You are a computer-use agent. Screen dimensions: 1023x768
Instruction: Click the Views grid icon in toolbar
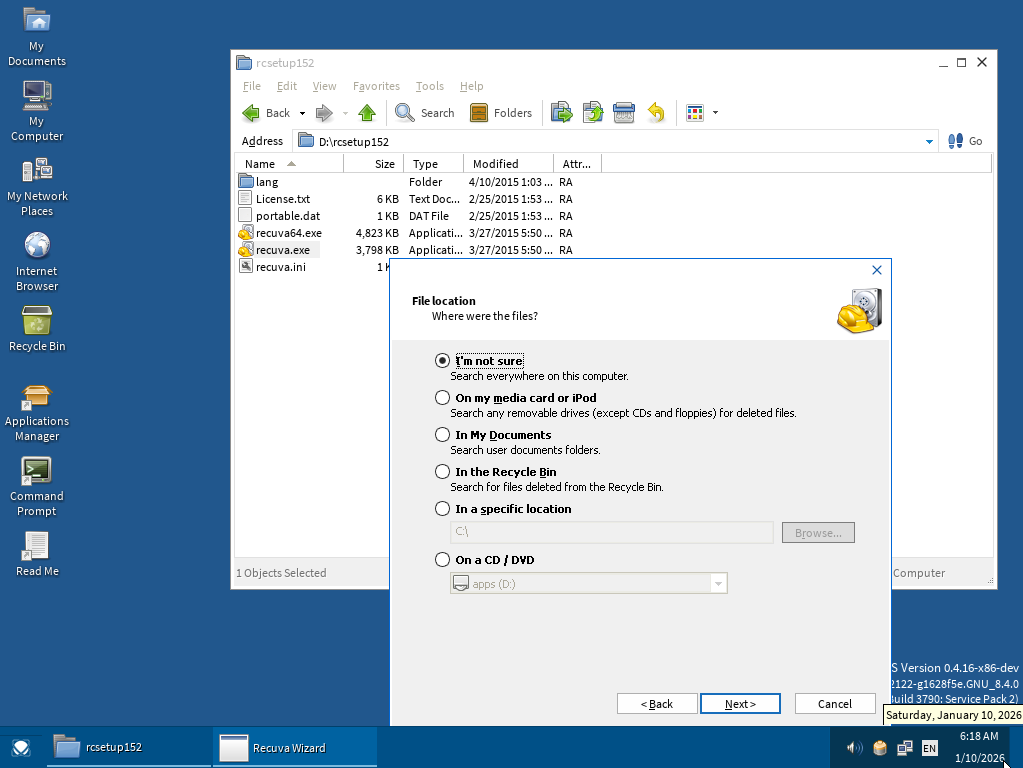pos(695,113)
